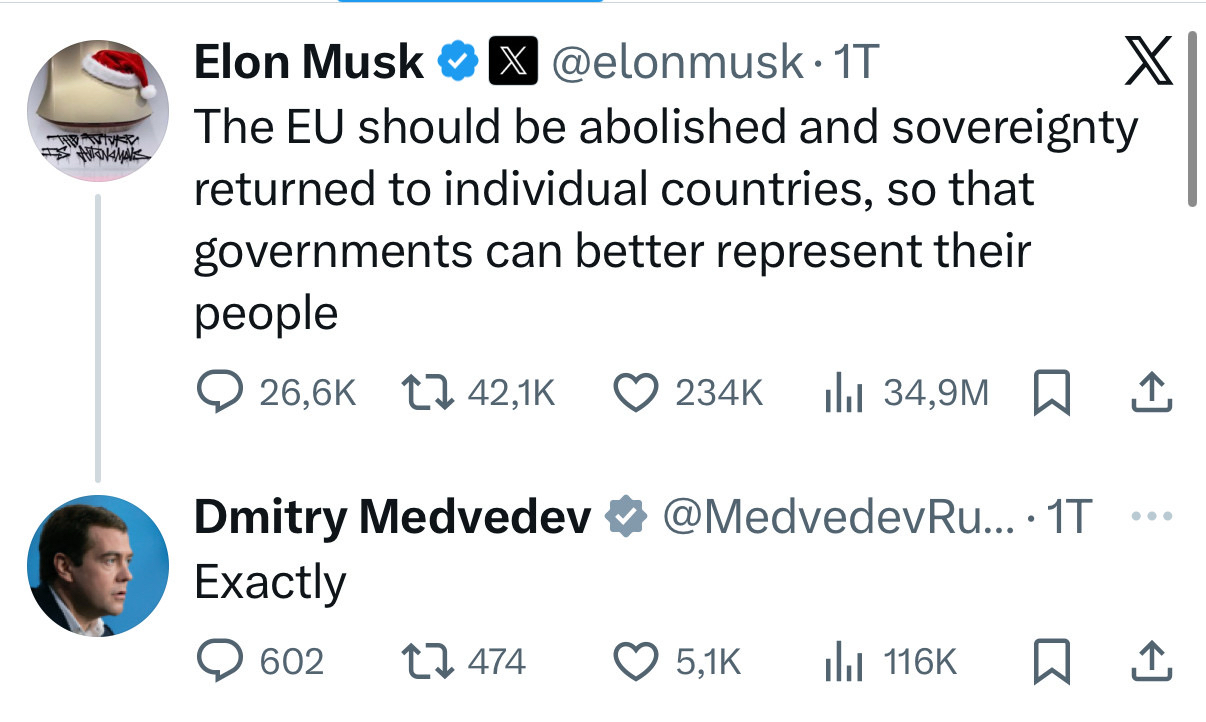Share Elon Musk's post
The height and width of the screenshot is (722, 1206).
tap(1150, 393)
